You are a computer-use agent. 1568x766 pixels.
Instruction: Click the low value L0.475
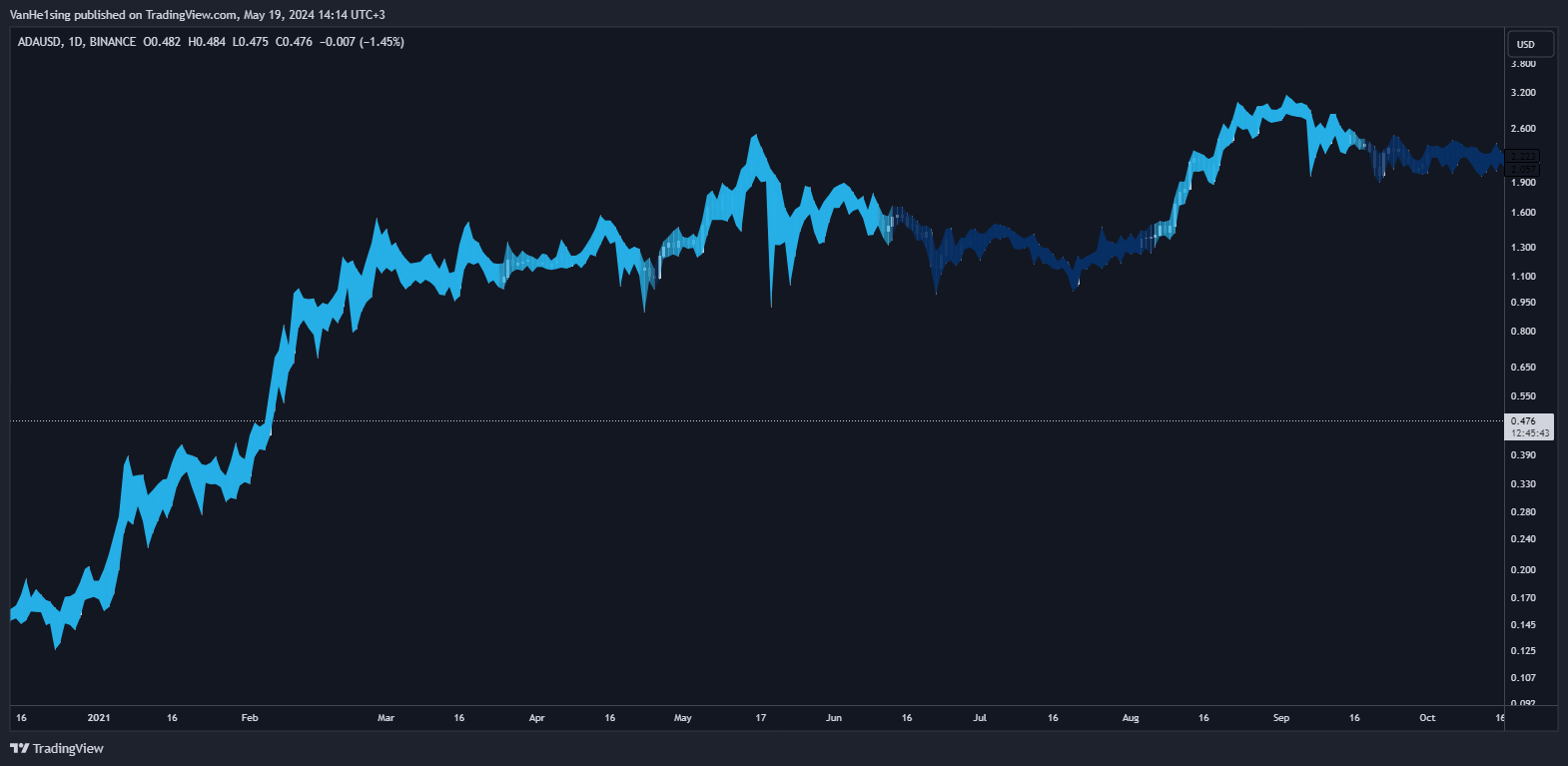(250, 42)
